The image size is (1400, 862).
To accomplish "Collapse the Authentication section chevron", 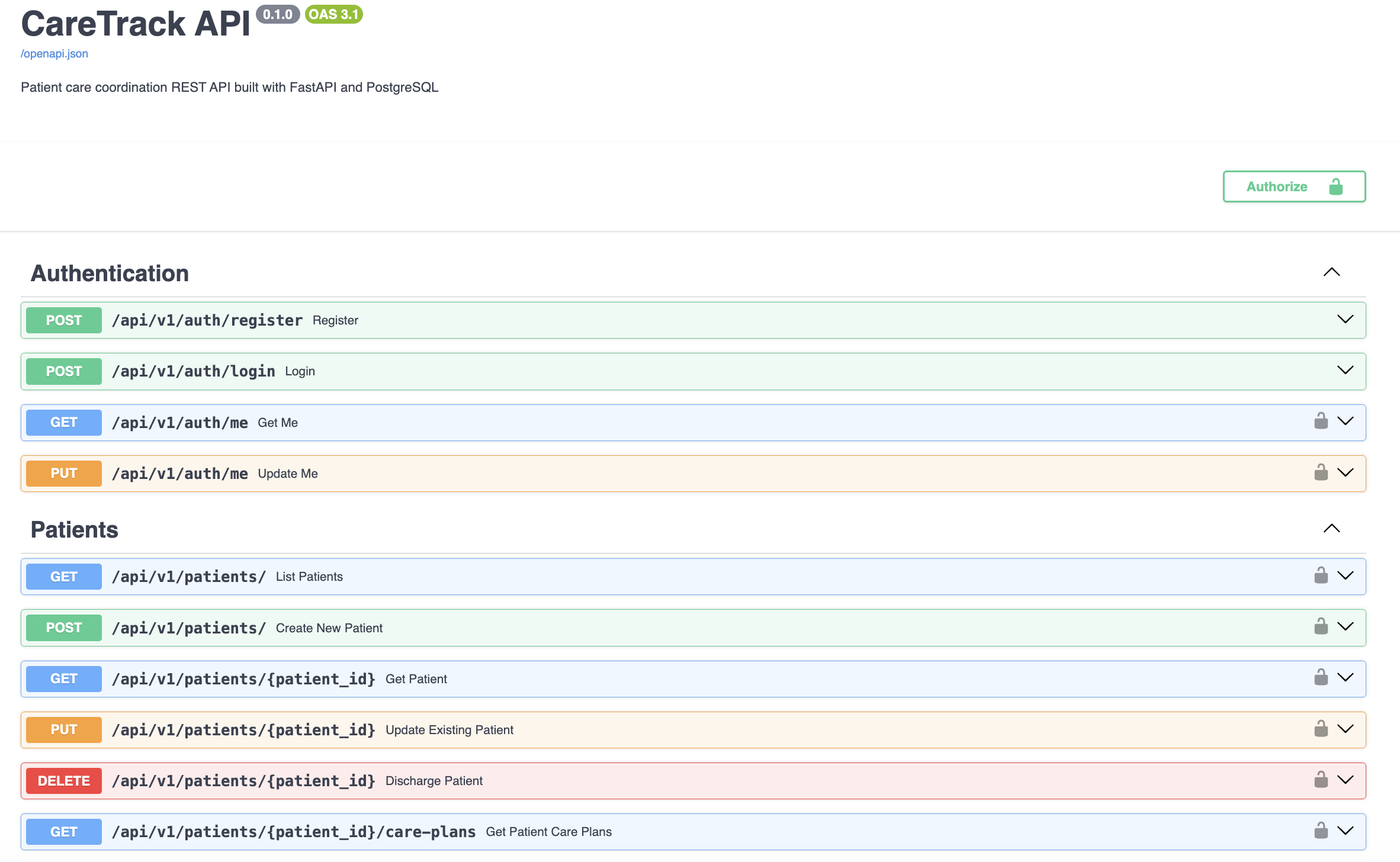I will pos(1331,272).
